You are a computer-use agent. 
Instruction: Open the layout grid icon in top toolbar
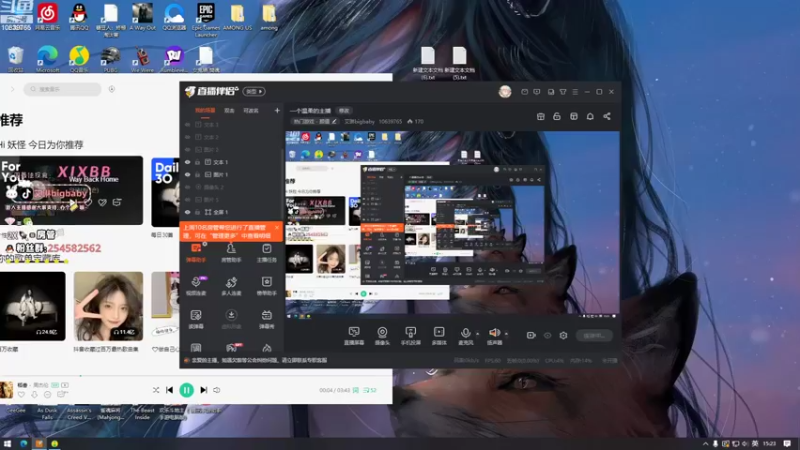click(x=573, y=116)
